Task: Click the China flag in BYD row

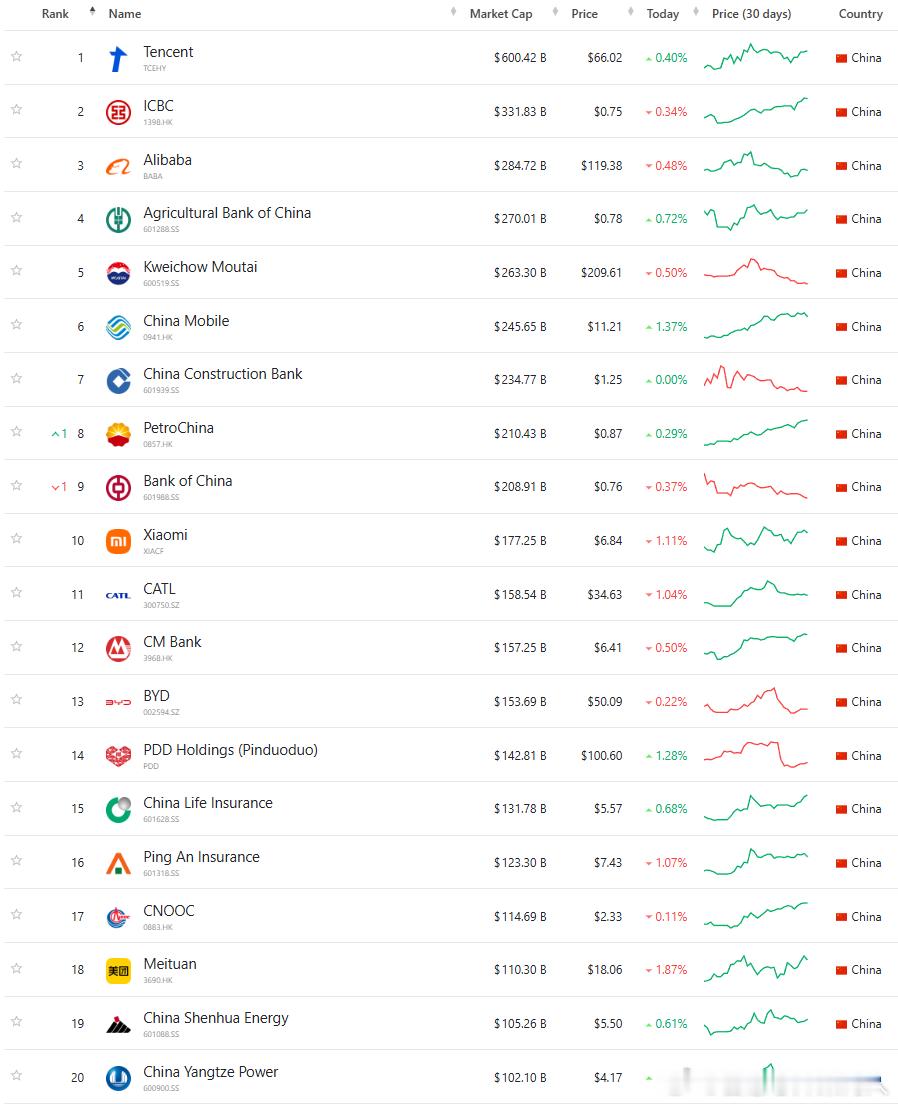Action: pos(841,702)
